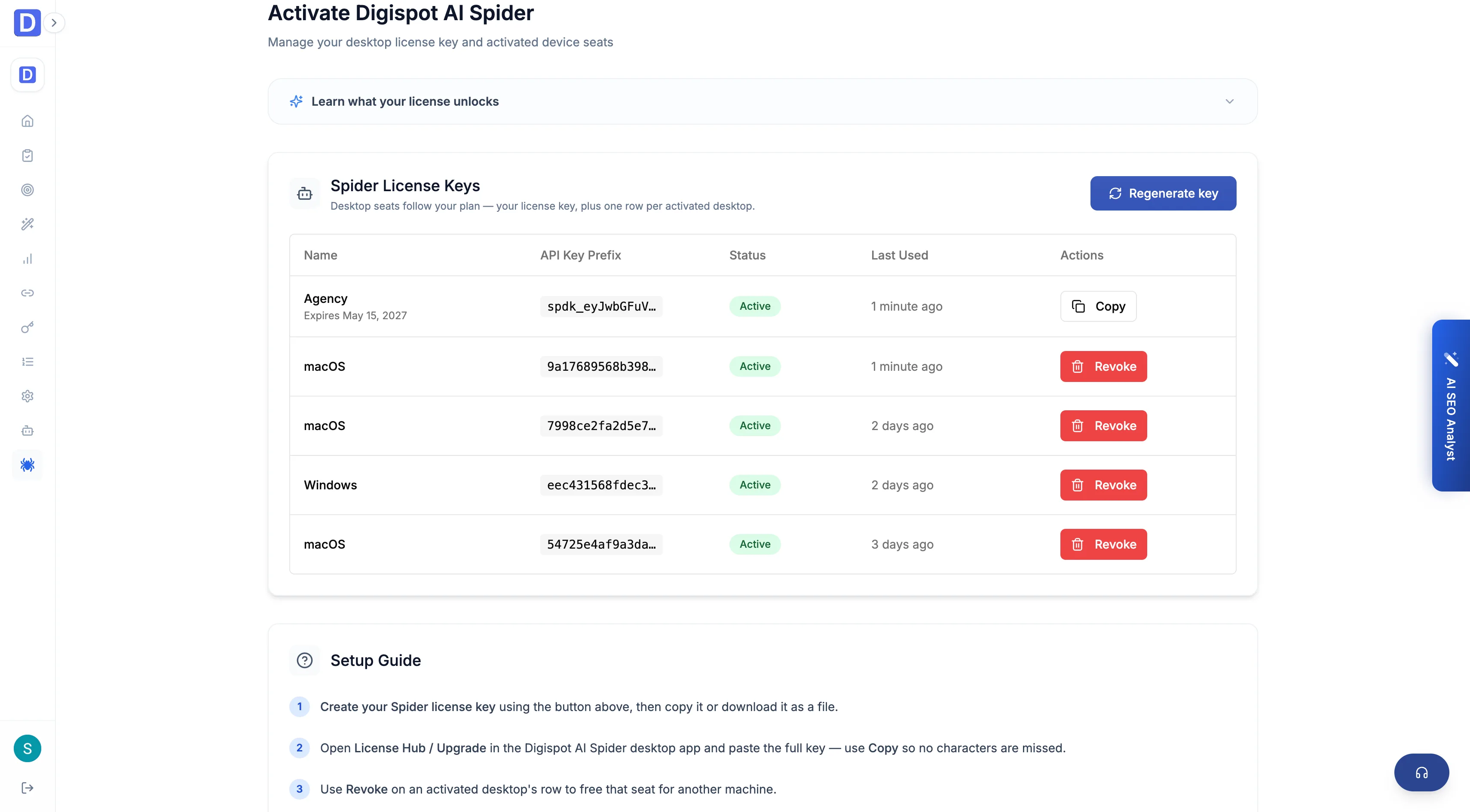Open settings via the gear sidebar icon
This screenshot has height=812, width=1470.
click(x=28, y=396)
